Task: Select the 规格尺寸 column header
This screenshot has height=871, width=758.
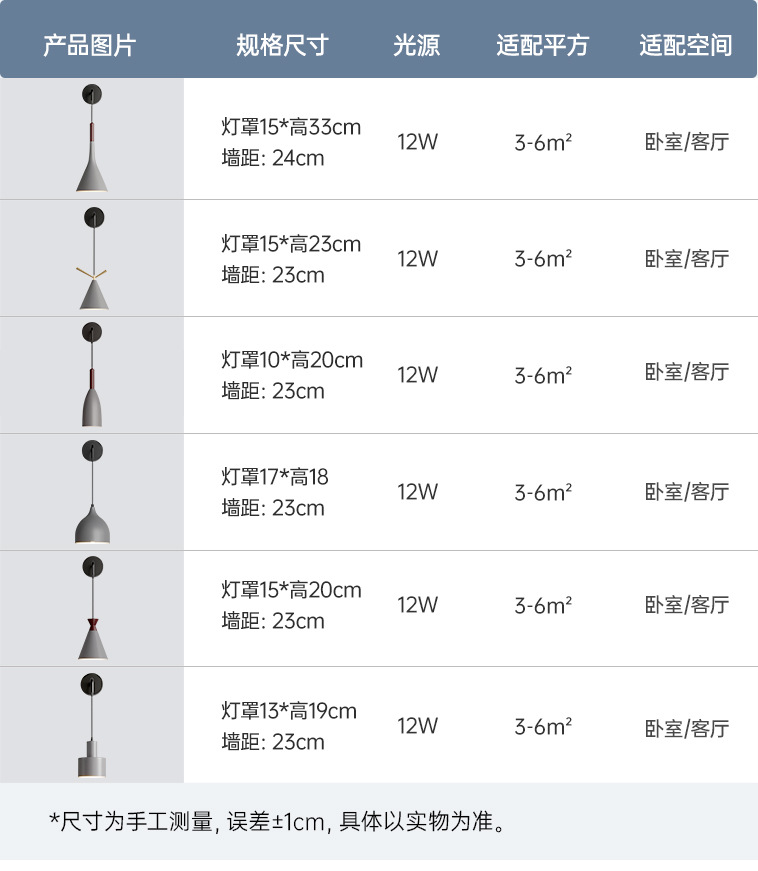Action: tap(282, 45)
